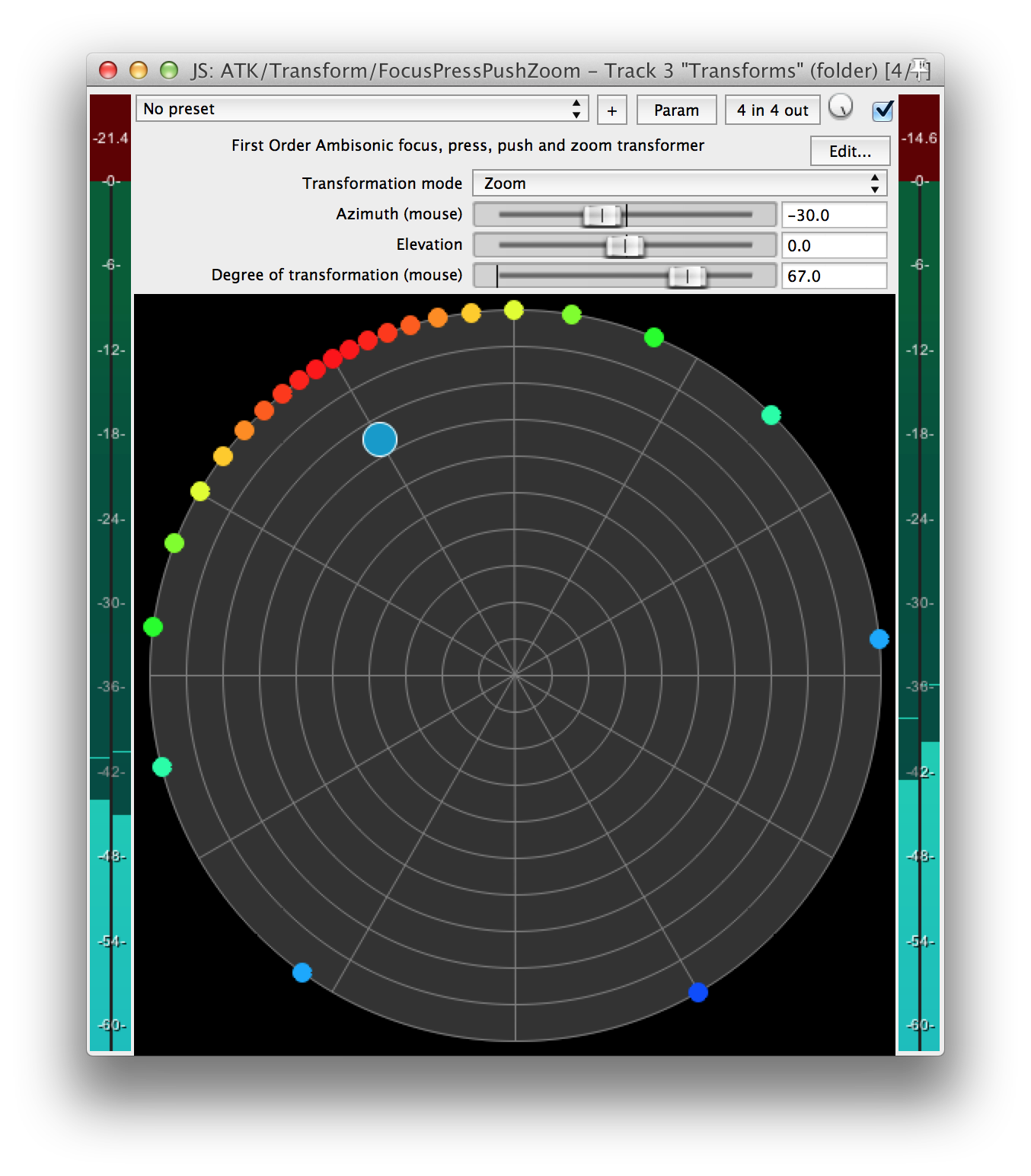Open the 'No preset' dropdown
Viewport: 1031px width, 1176px height.
pos(362,109)
